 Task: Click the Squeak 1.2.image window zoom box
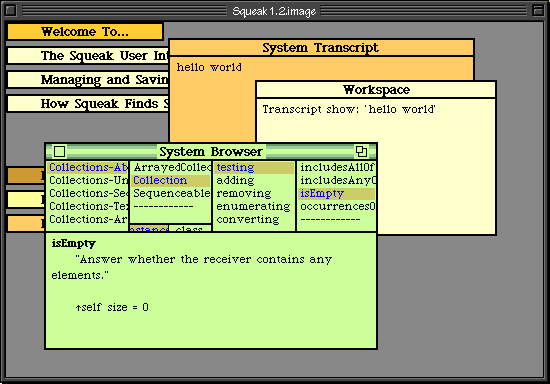(538, 11)
